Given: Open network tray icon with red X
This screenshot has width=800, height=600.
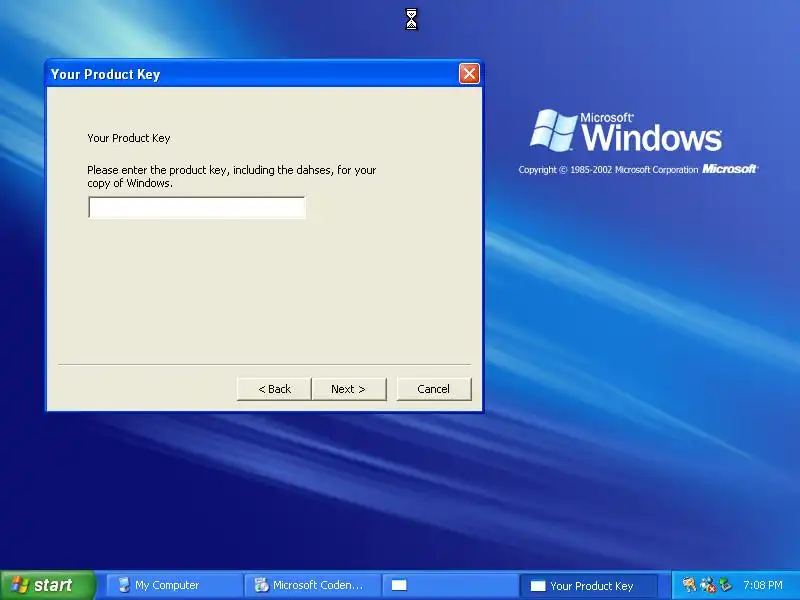Looking at the screenshot, I should tap(708, 585).
